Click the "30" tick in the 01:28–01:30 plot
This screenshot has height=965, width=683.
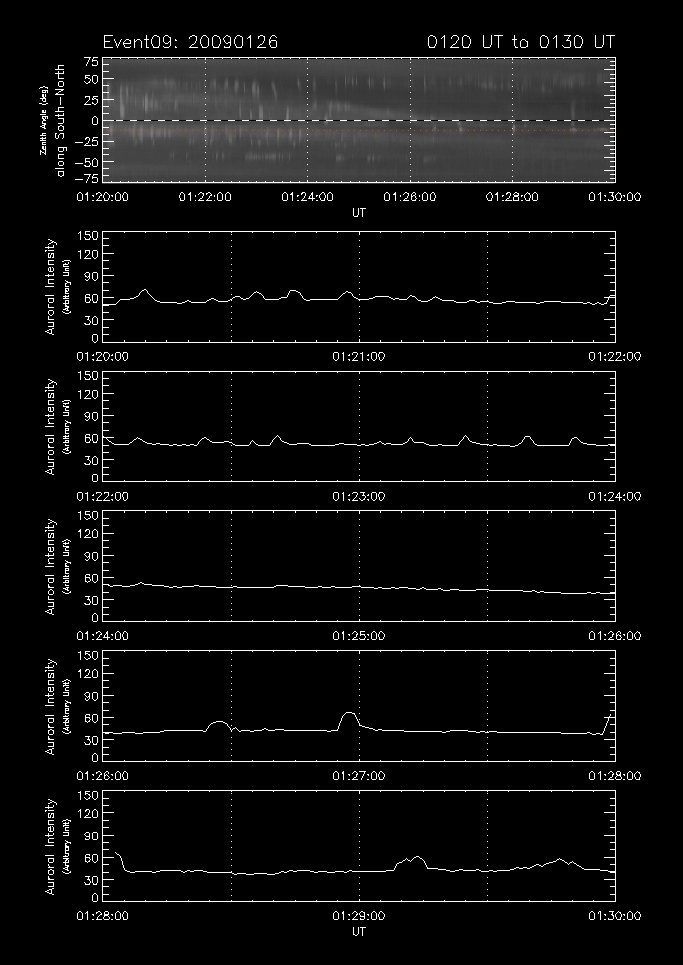point(92,880)
